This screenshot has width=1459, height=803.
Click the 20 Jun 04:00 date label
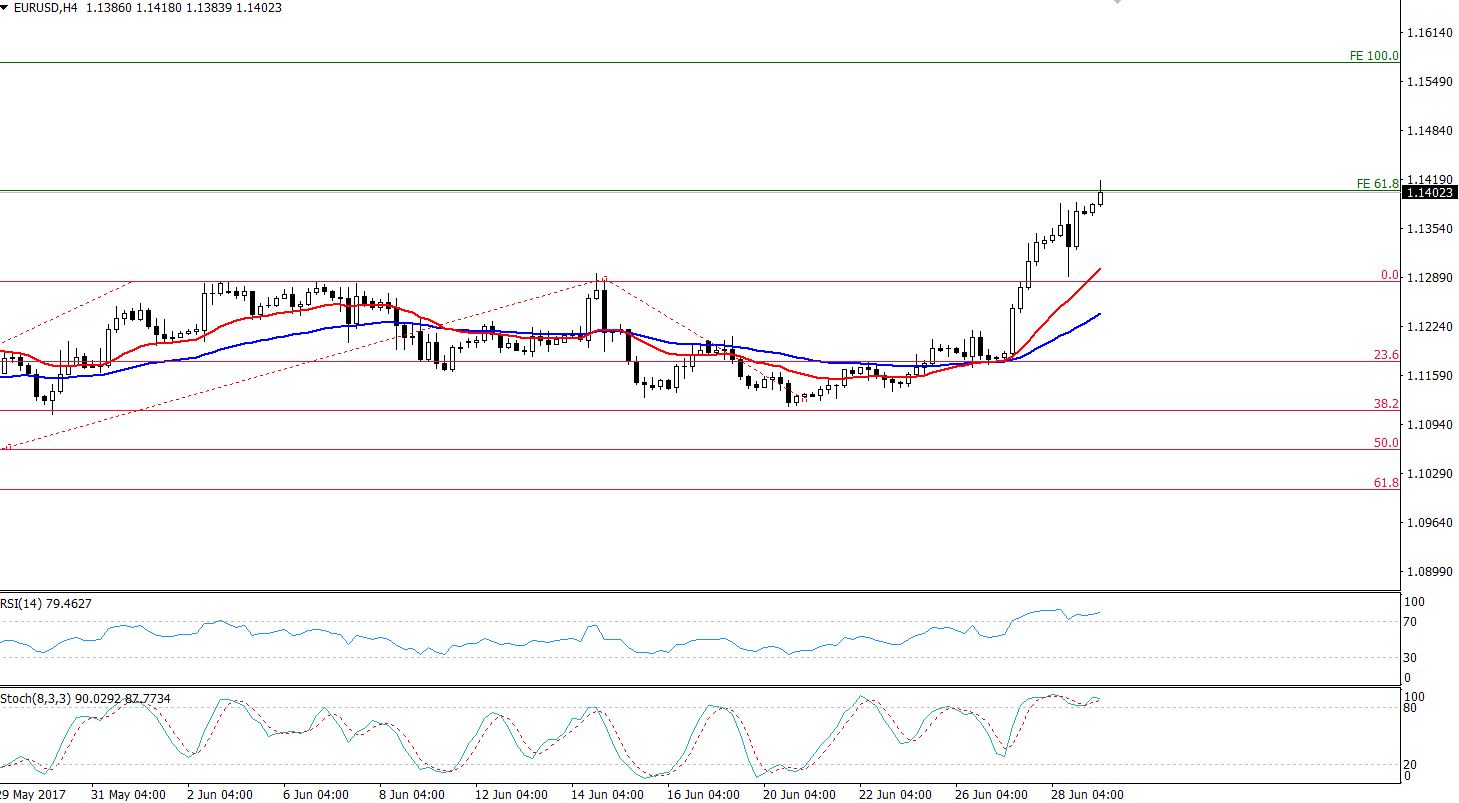[798, 795]
